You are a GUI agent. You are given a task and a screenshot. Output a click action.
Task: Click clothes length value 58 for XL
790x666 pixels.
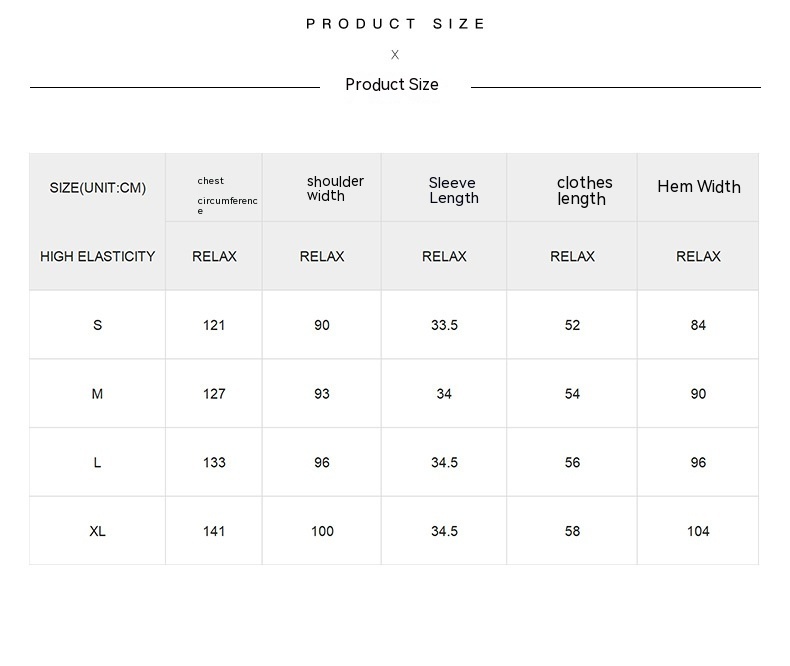click(x=572, y=531)
